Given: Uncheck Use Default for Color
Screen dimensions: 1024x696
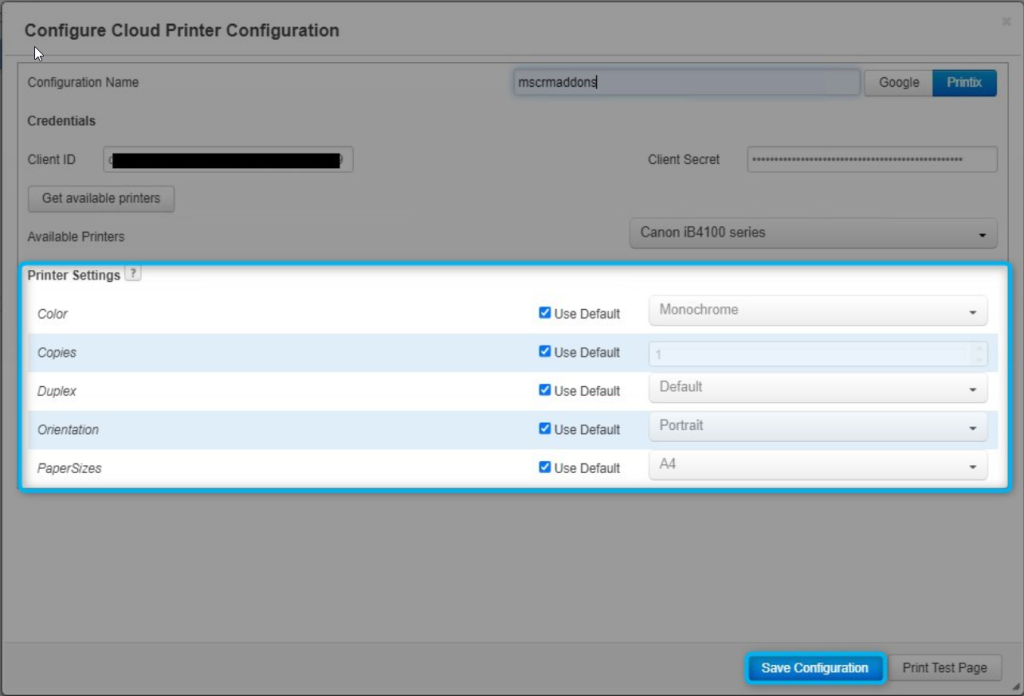Looking at the screenshot, I should pyautogui.click(x=545, y=312).
